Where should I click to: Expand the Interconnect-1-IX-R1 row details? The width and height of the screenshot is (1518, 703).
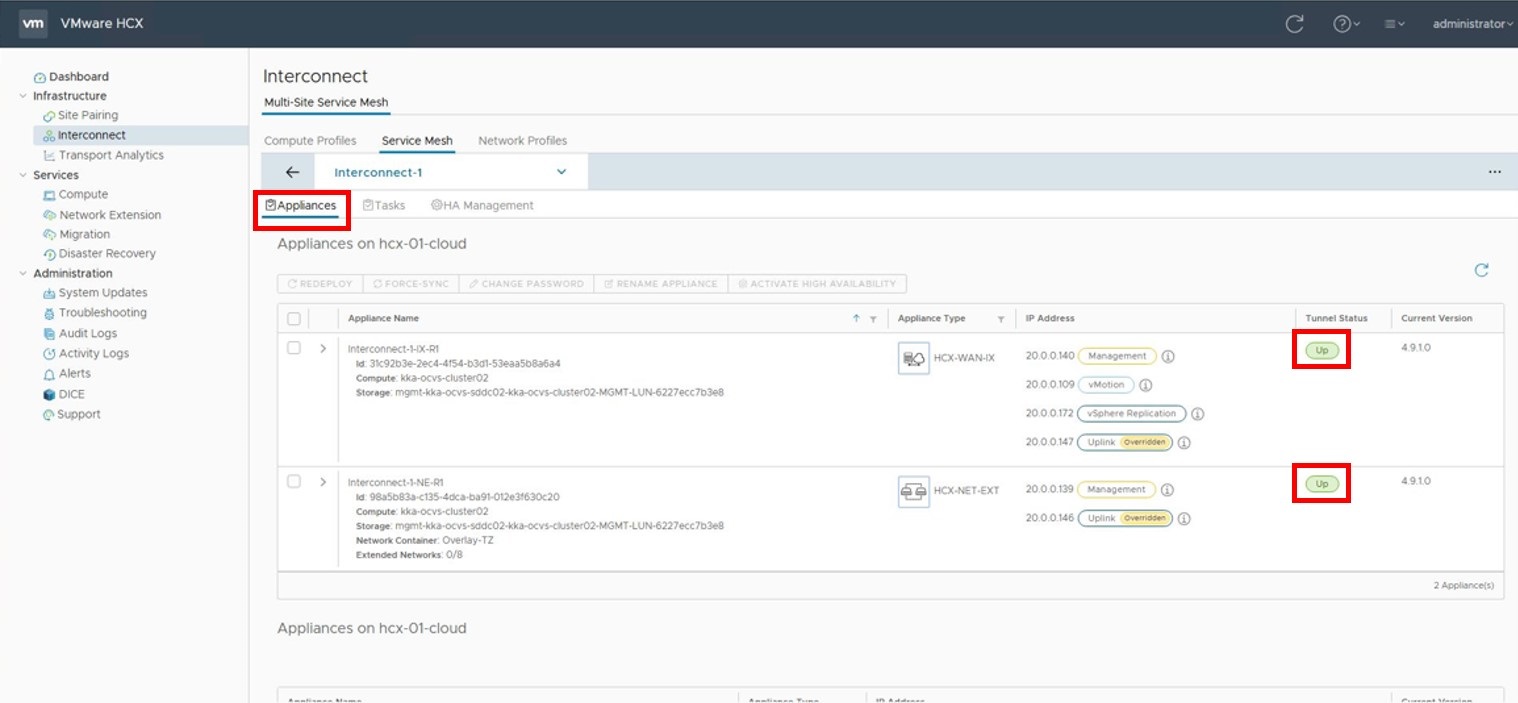(322, 349)
